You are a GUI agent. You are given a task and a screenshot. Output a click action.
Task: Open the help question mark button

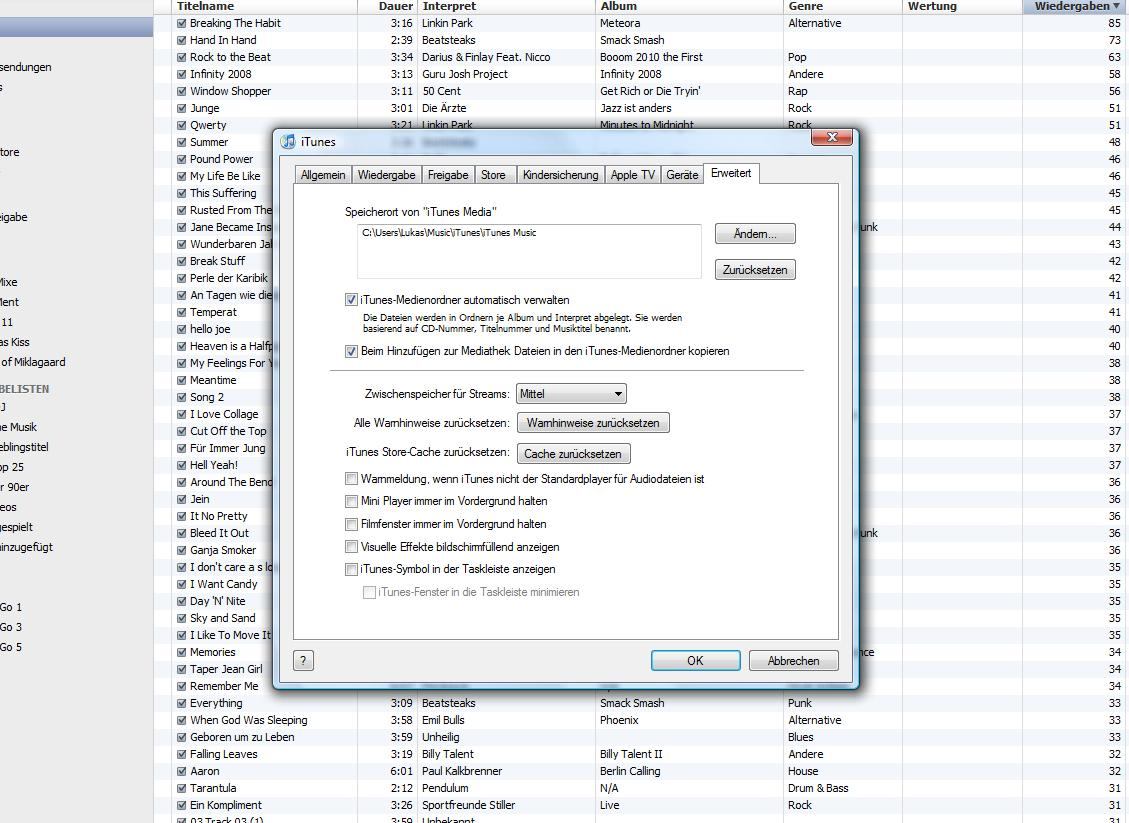point(303,660)
